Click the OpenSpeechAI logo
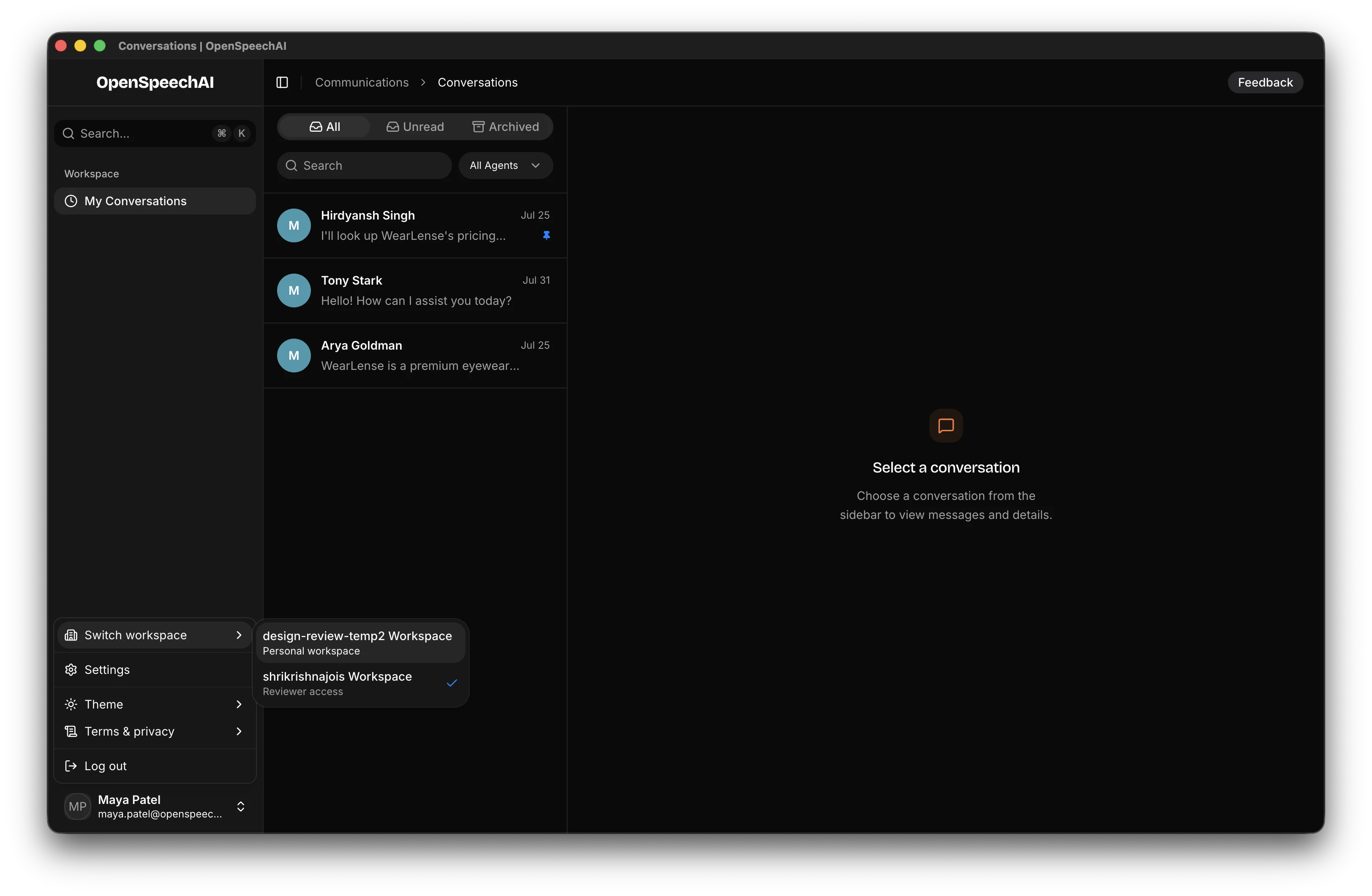Viewport: 1372px width, 896px height. [x=155, y=82]
